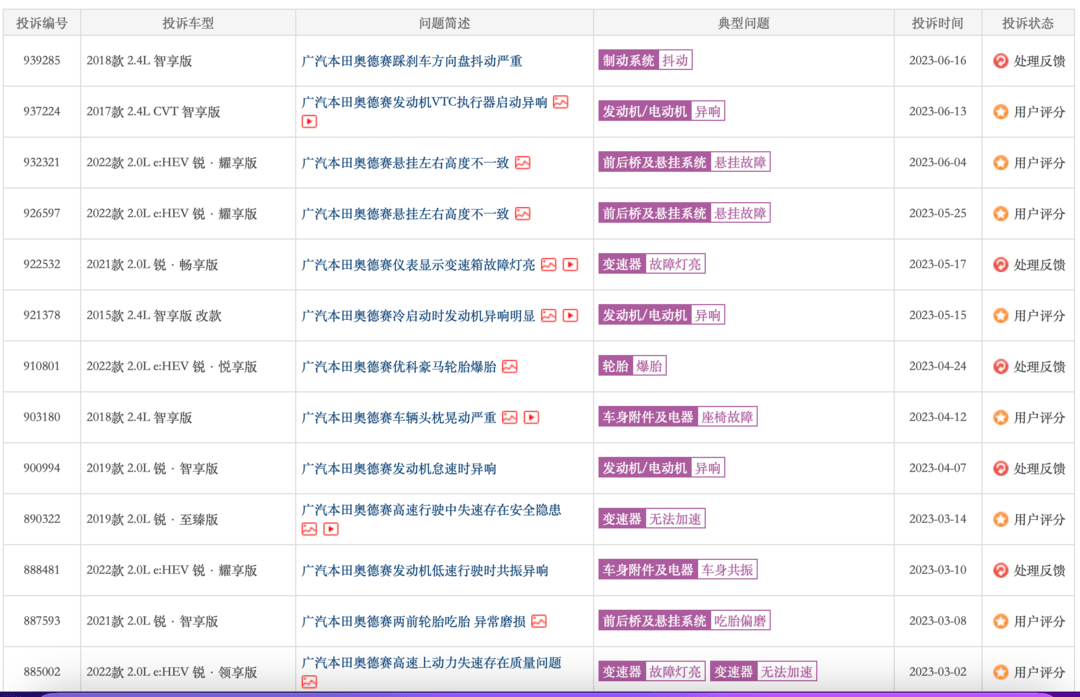Play the video icon beside 车辆头枕晃动严重
The width and height of the screenshot is (1080, 697).
tap(532, 417)
